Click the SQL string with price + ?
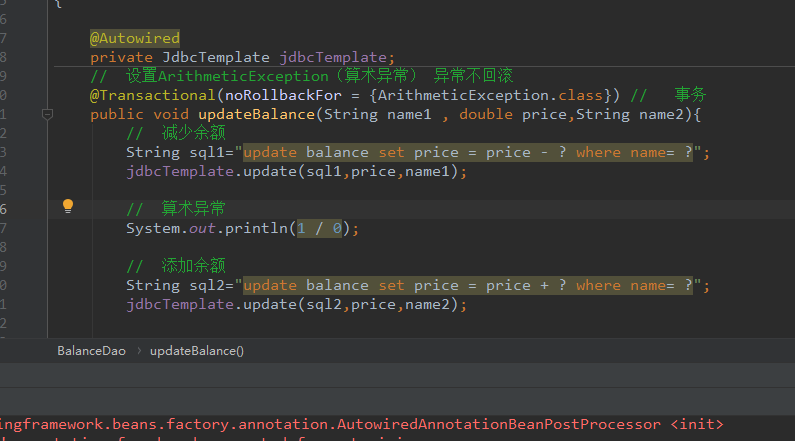Screen dimensions: 795x441 coord(468,285)
